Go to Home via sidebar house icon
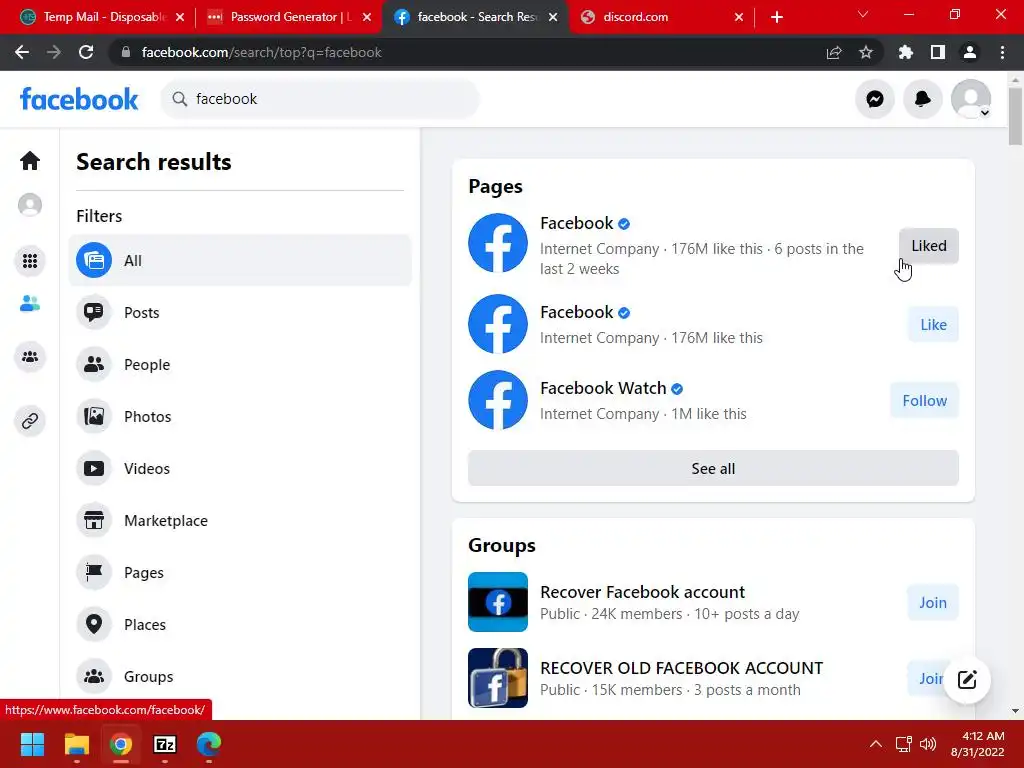 tap(30, 161)
